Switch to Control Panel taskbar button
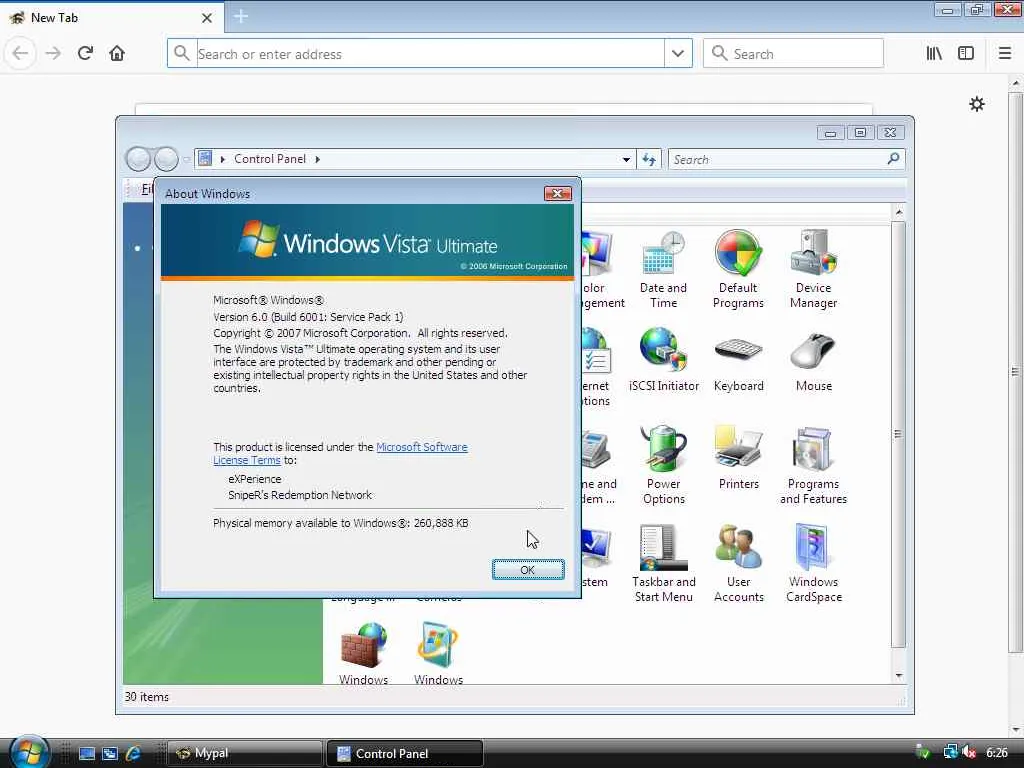 coord(404,753)
